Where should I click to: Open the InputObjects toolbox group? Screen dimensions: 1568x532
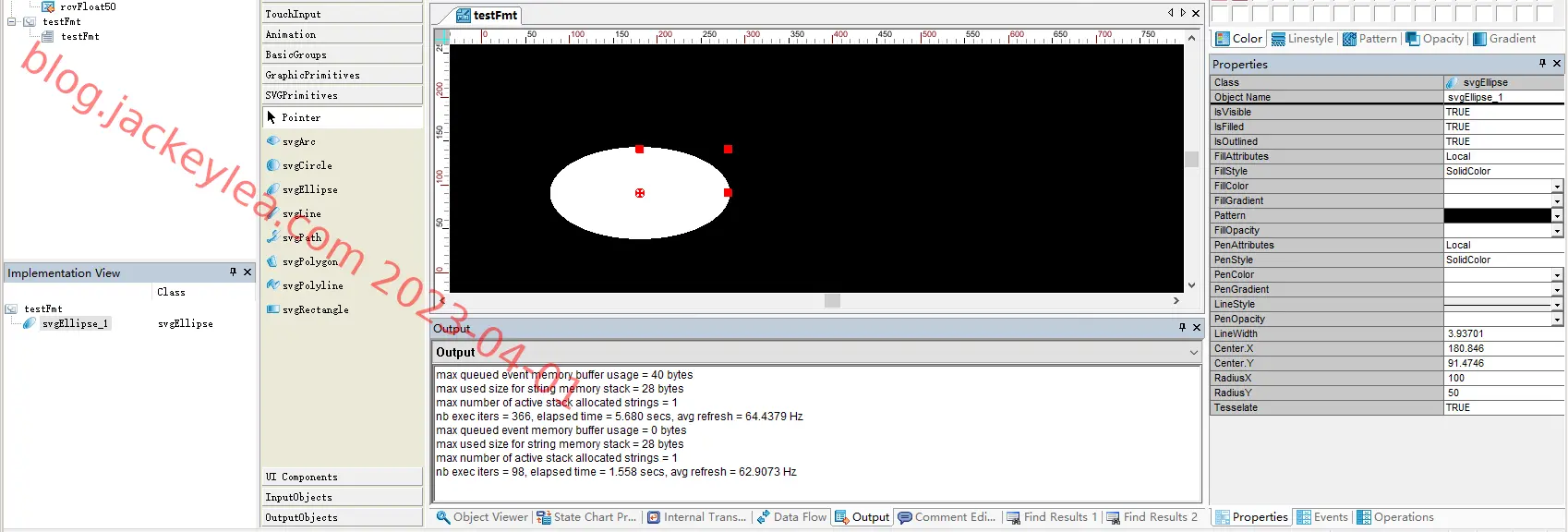342,497
